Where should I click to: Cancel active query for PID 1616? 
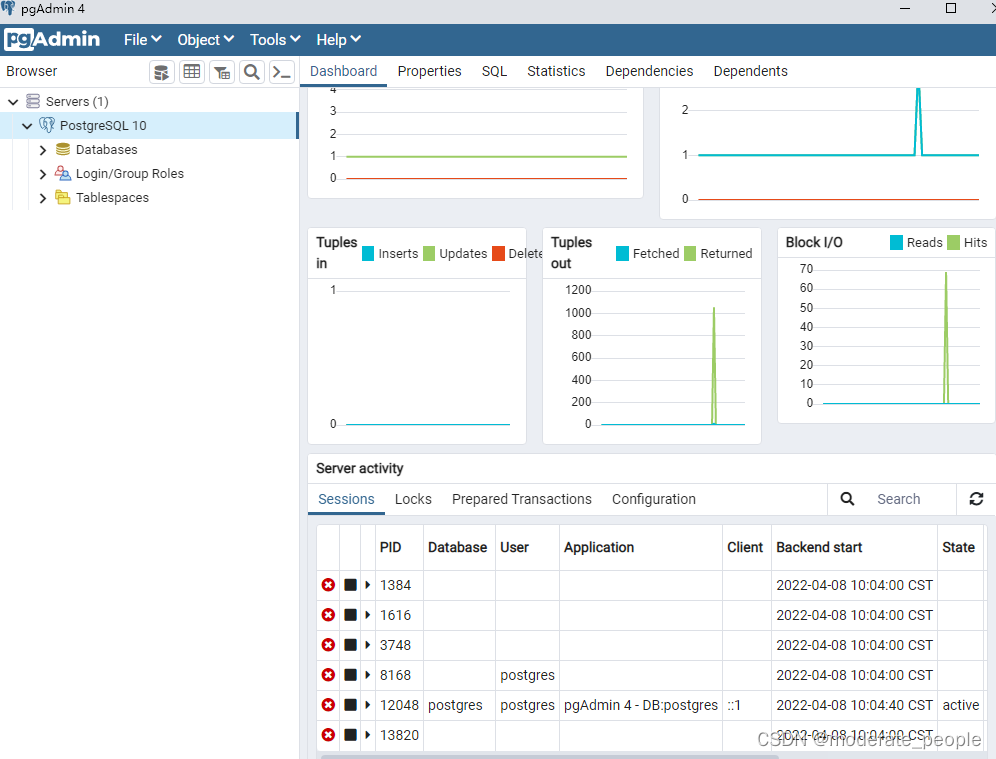pyautogui.click(x=350, y=615)
